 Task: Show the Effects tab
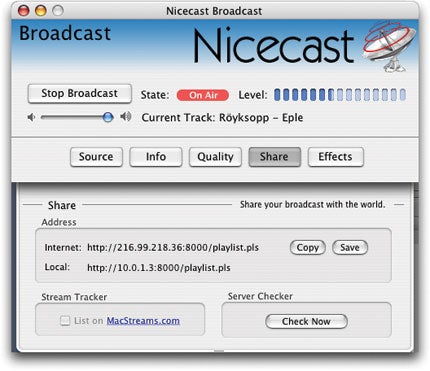(x=335, y=157)
